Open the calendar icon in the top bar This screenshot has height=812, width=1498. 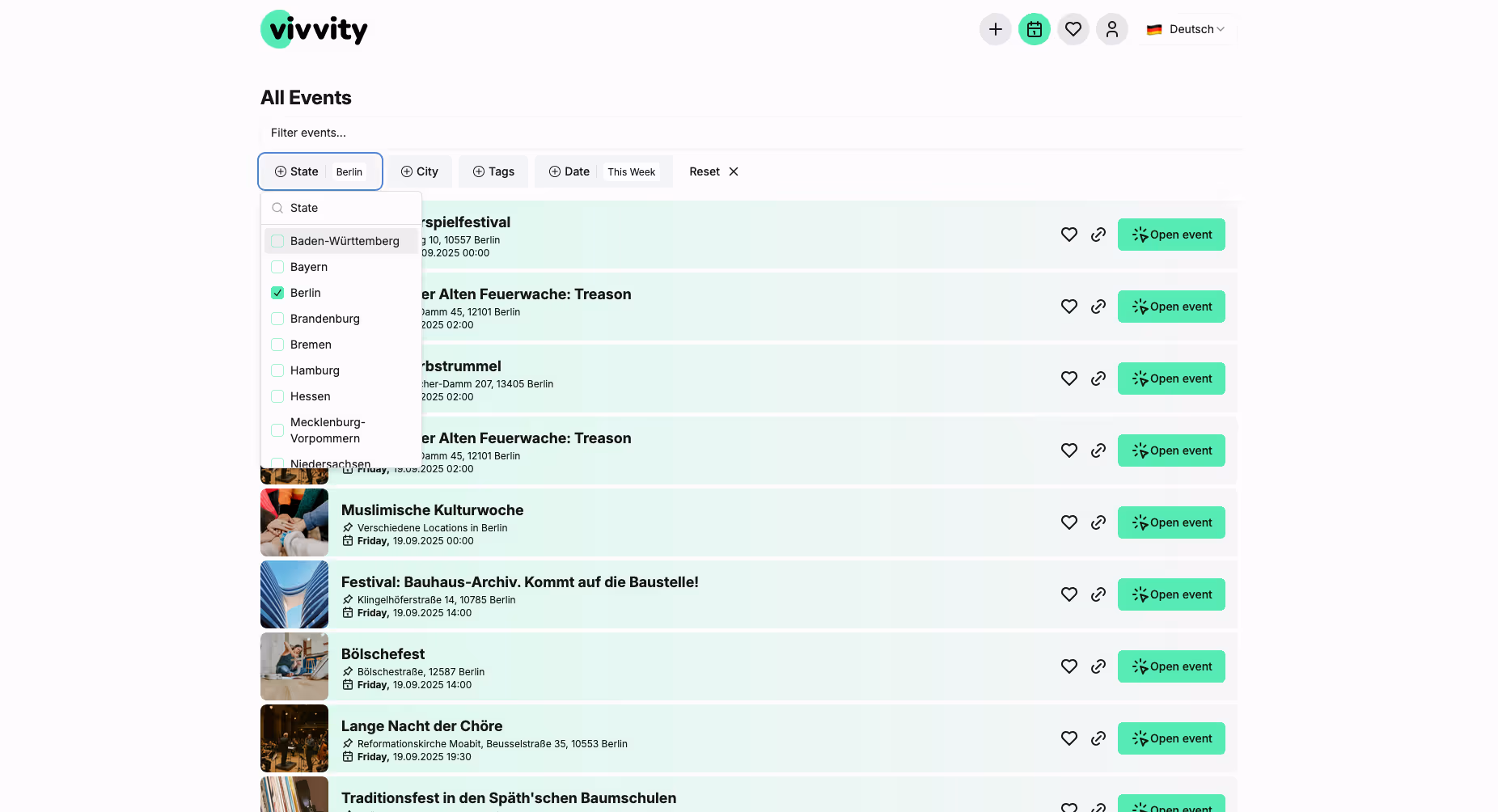[1035, 29]
